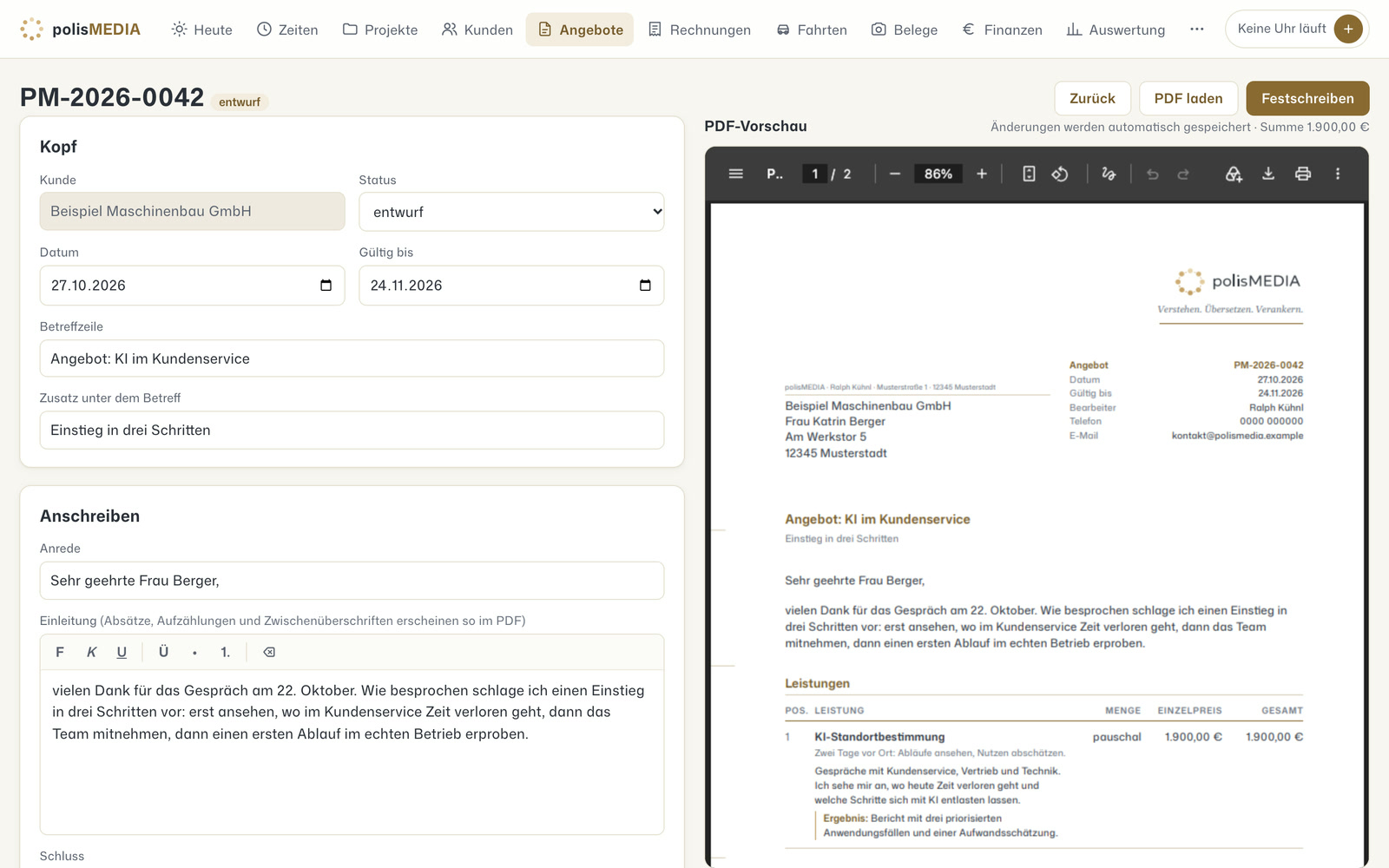Screen dimensions: 1389x868
Task: Click the PDF laden button
Action: 1188,98
